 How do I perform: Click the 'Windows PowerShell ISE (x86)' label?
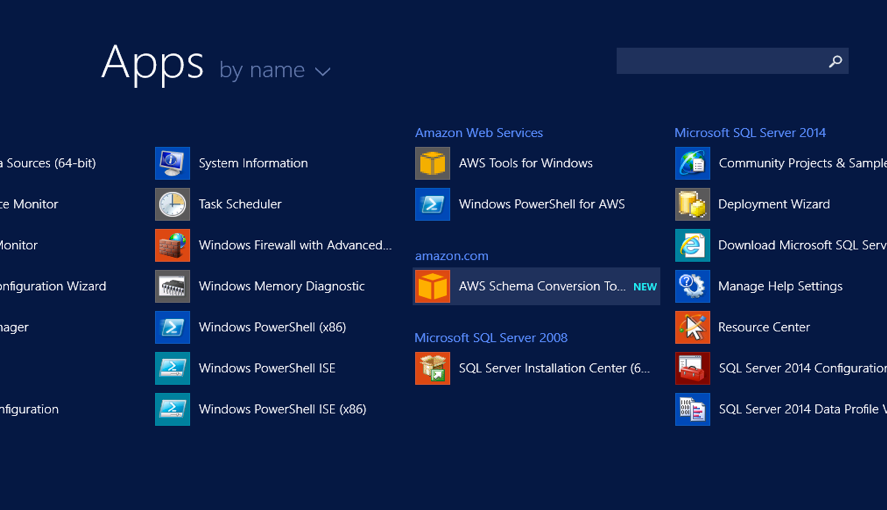(282, 409)
